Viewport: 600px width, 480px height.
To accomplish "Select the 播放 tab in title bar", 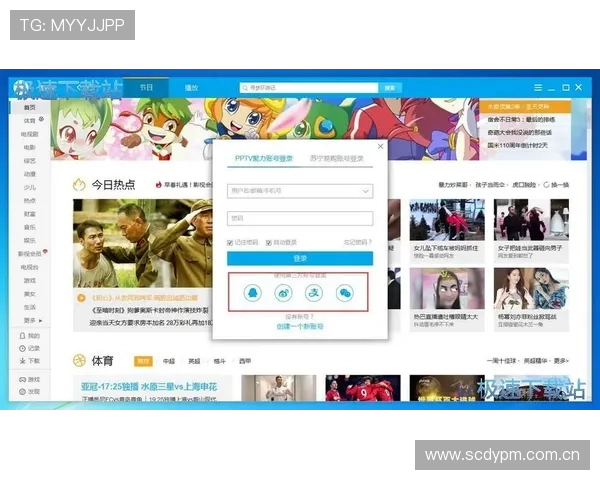I will [x=191, y=88].
